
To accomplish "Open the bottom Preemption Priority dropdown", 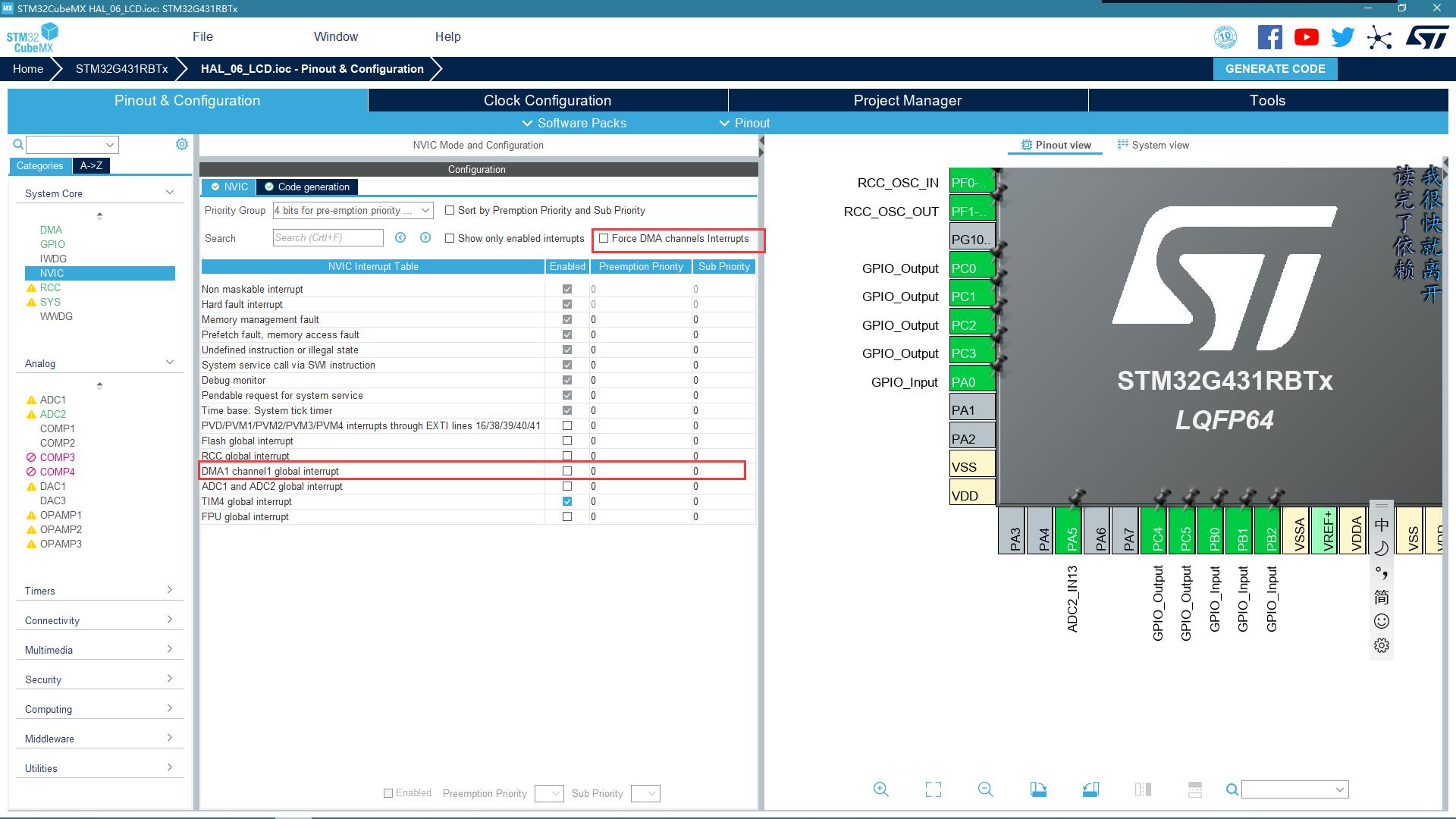I will 549,793.
